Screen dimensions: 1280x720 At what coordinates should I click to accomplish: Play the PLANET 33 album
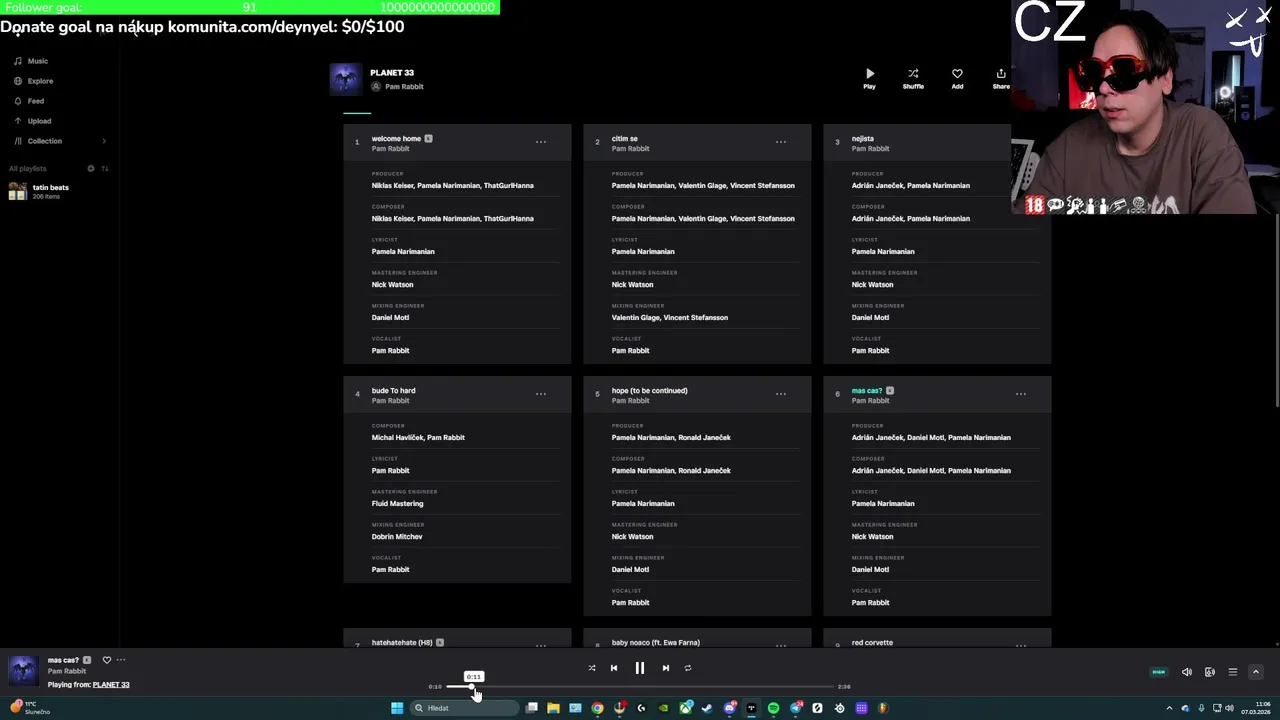tap(869, 78)
